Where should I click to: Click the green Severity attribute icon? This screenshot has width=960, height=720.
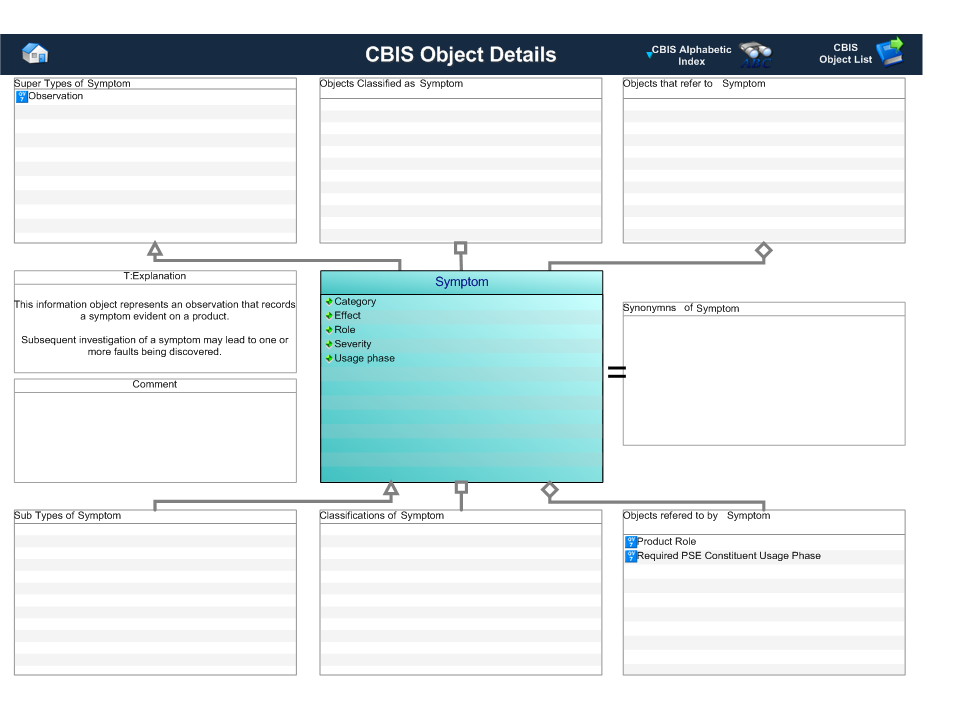329,344
